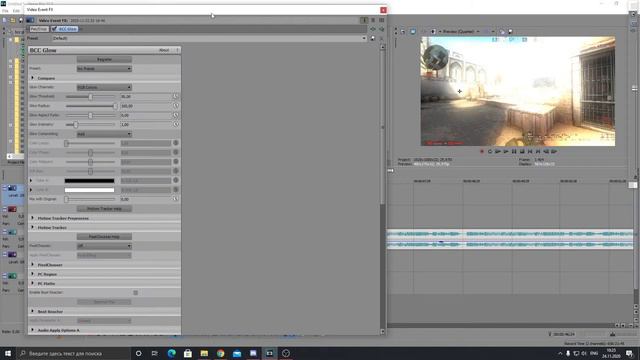Click the Glow Radius value field
The image size is (640, 360).
tap(146, 106)
